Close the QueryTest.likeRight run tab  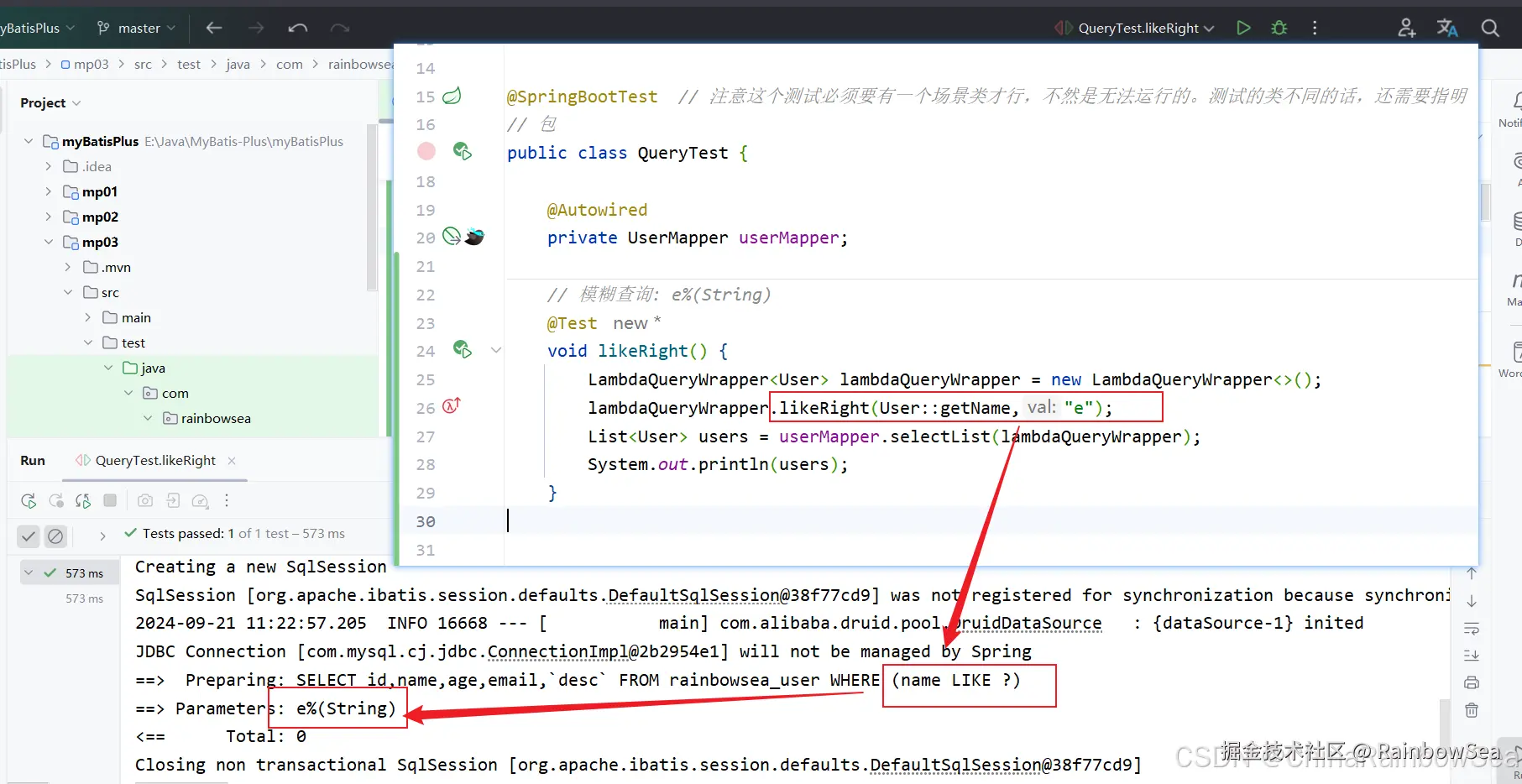tap(232, 460)
